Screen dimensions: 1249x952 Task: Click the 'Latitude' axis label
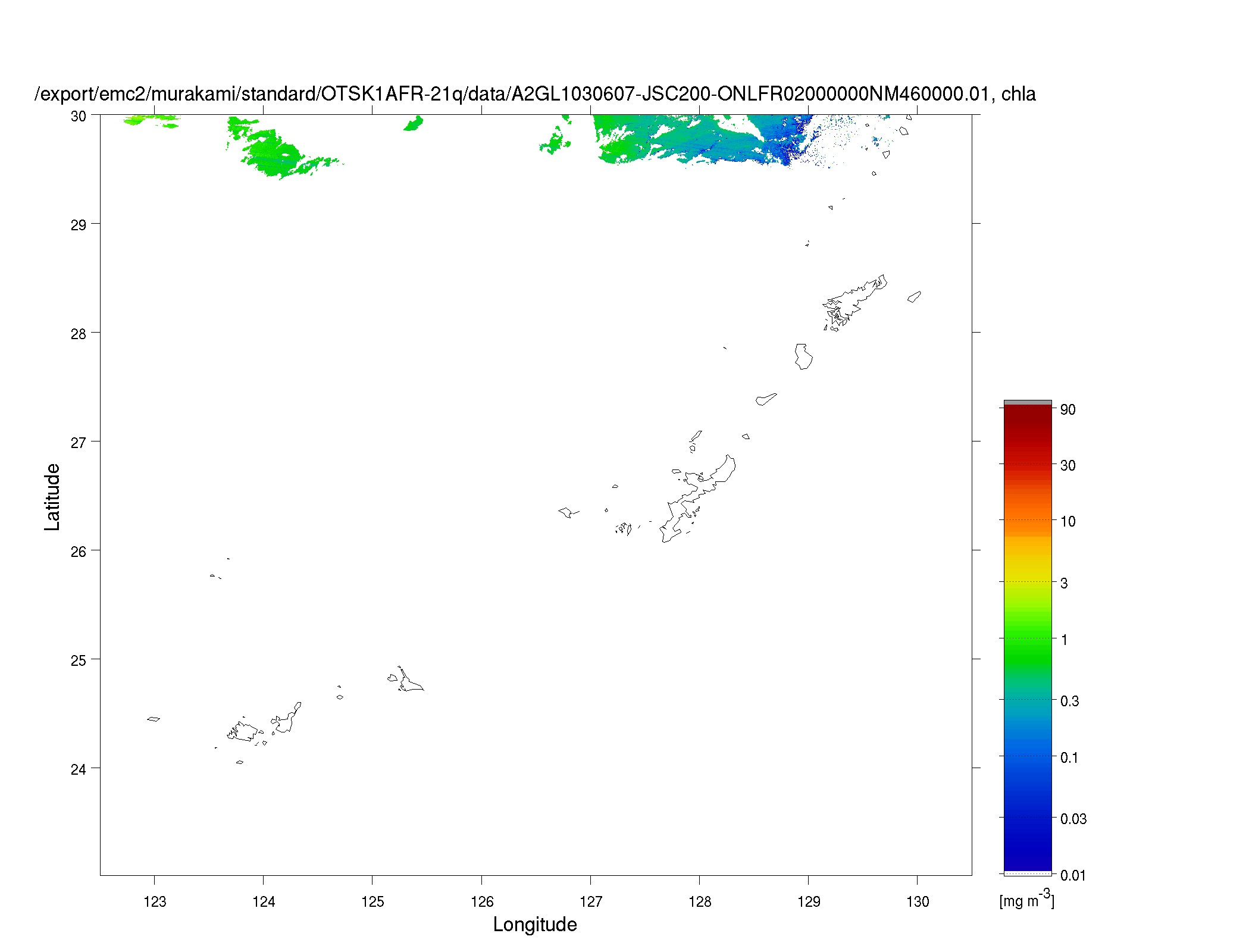tap(52, 497)
